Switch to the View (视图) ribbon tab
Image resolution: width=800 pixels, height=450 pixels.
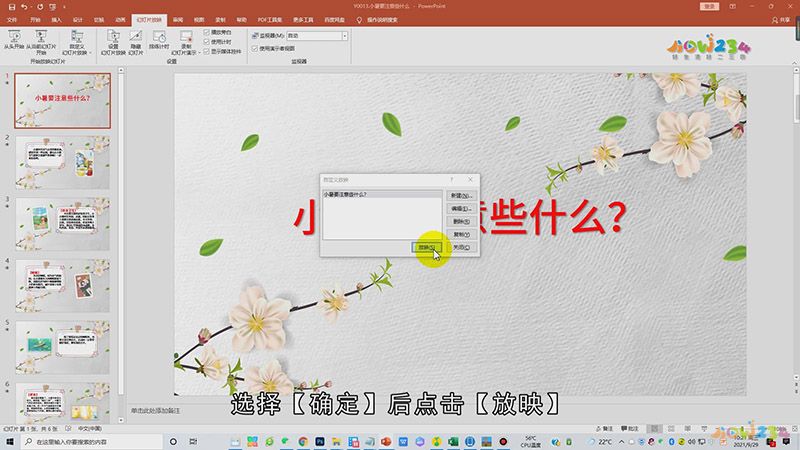[x=199, y=20]
